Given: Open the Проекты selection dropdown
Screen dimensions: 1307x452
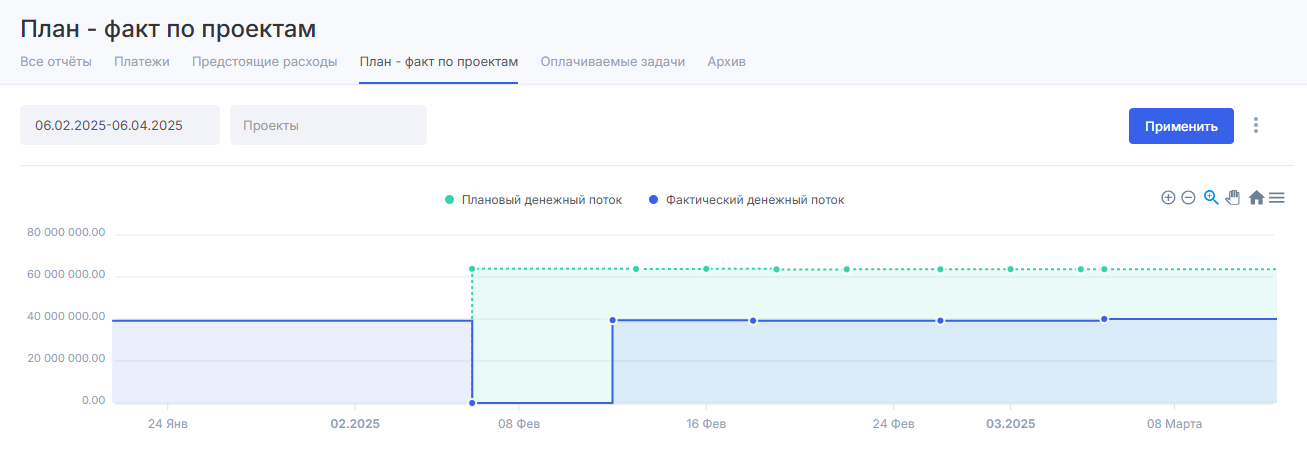Looking at the screenshot, I should click(328, 125).
